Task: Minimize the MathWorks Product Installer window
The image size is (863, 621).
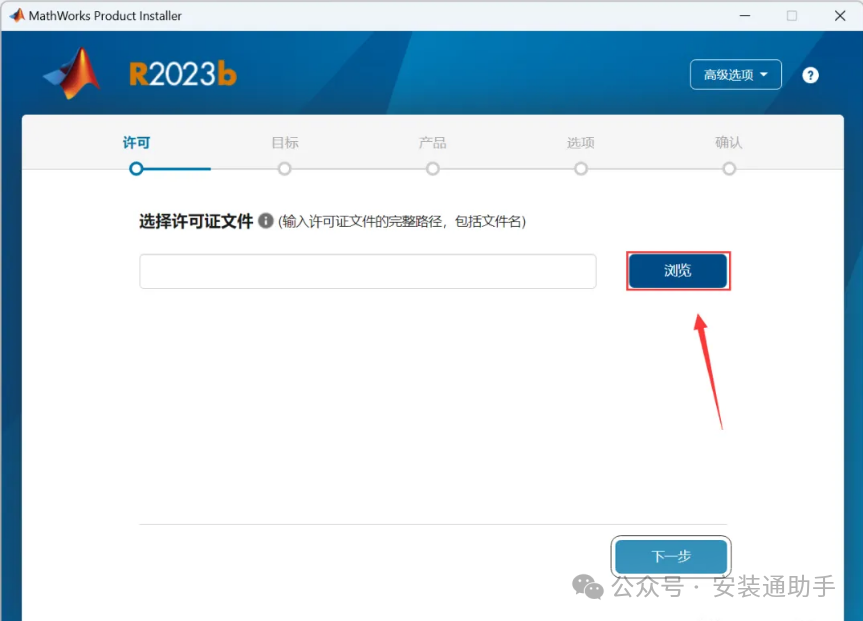Action: [x=745, y=15]
